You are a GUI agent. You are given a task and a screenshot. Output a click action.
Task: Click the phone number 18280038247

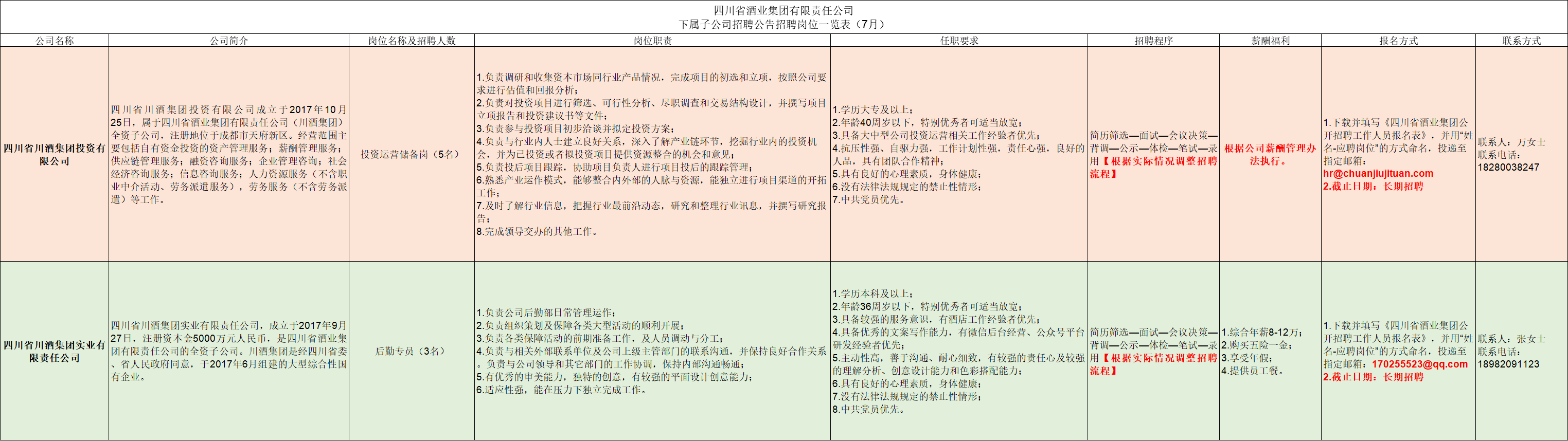pyautogui.click(x=1508, y=167)
